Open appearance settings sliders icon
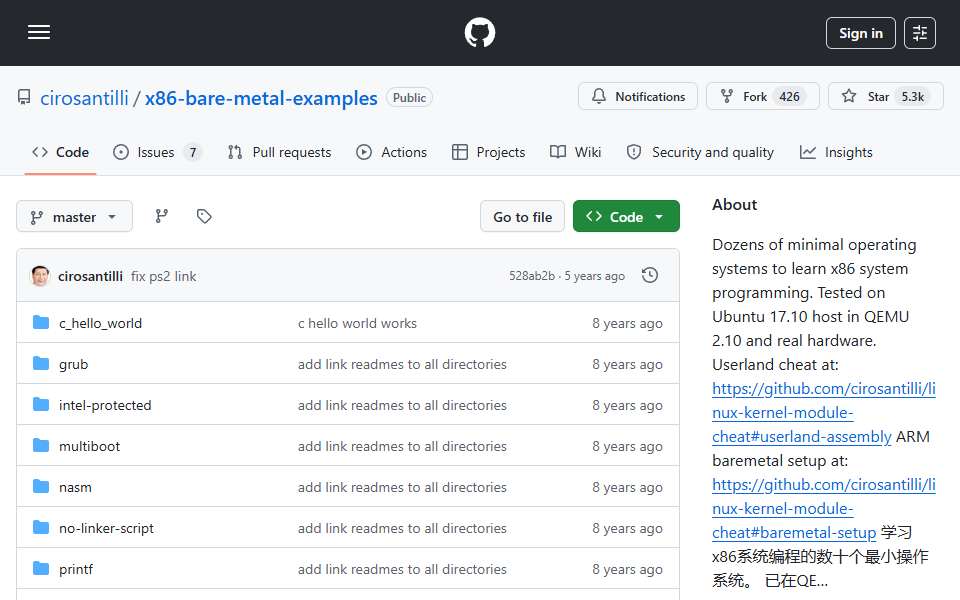Viewport: 960px width, 600px height. [920, 33]
